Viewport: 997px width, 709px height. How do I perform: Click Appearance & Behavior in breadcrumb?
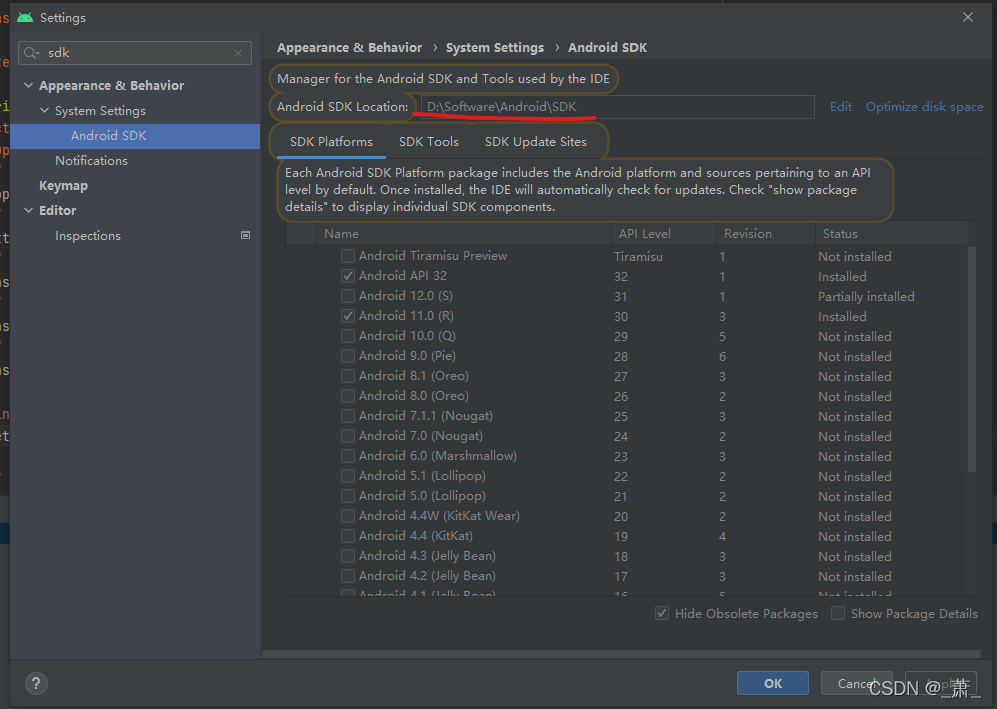[349, 48]
